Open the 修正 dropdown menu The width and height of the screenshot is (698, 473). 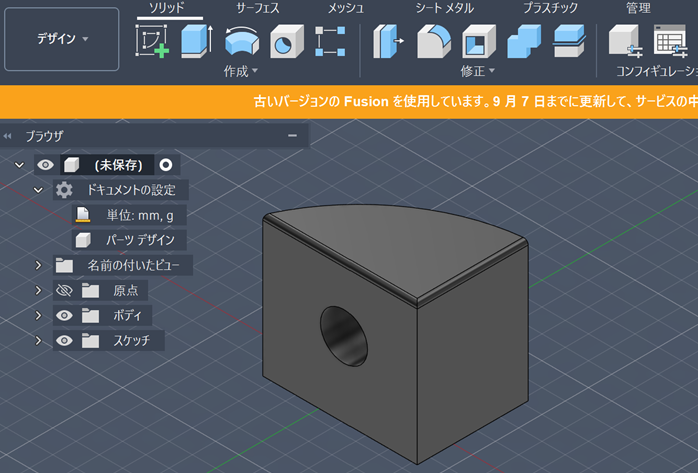tap(478, 71)
